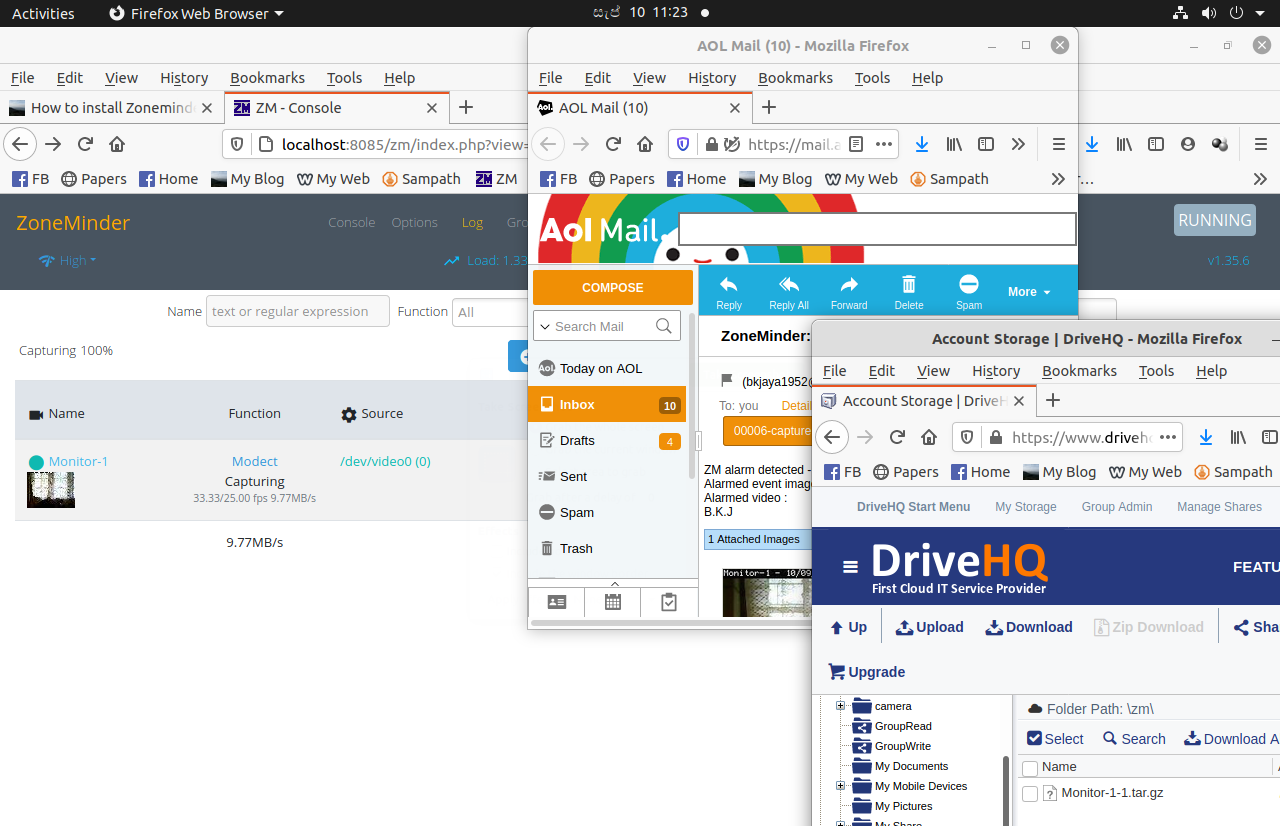This screenshot has width=1280, height=826.
Task: Open Monitor-1 link in ZoneMinder console
Action: click(x=78, y=461)
